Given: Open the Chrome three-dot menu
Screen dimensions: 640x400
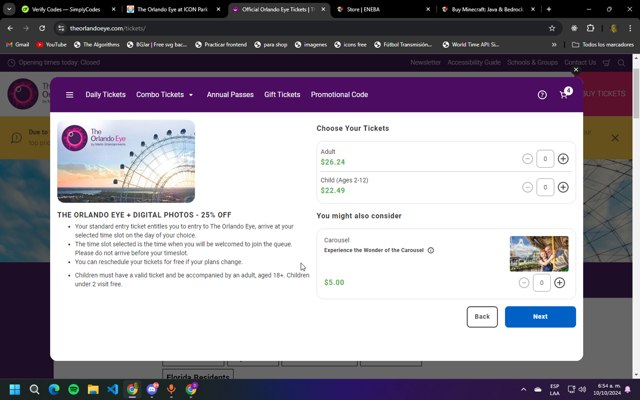Looking at the screenshot, I should 630,28.
